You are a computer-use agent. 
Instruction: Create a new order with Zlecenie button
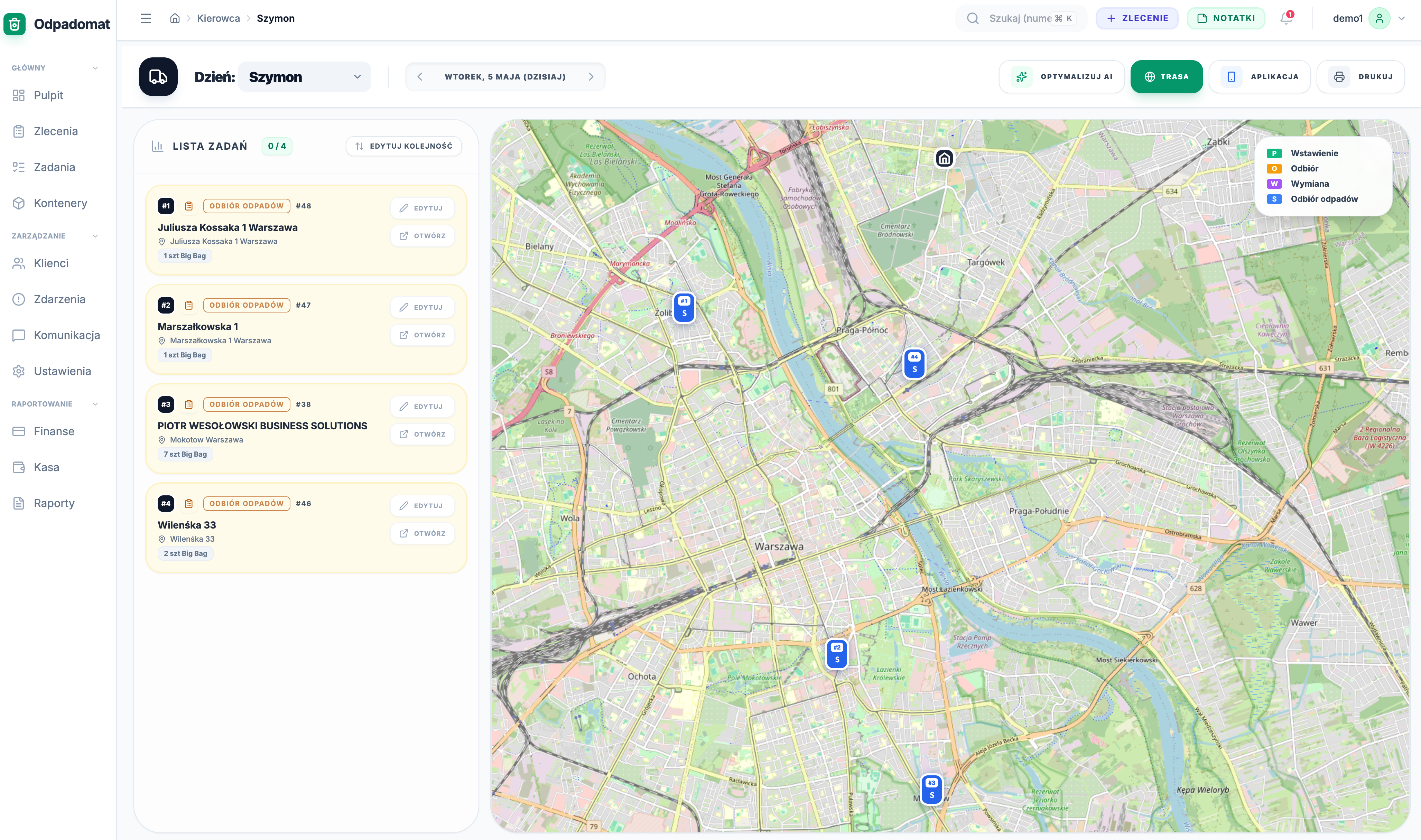click(x=1137, y=18)
